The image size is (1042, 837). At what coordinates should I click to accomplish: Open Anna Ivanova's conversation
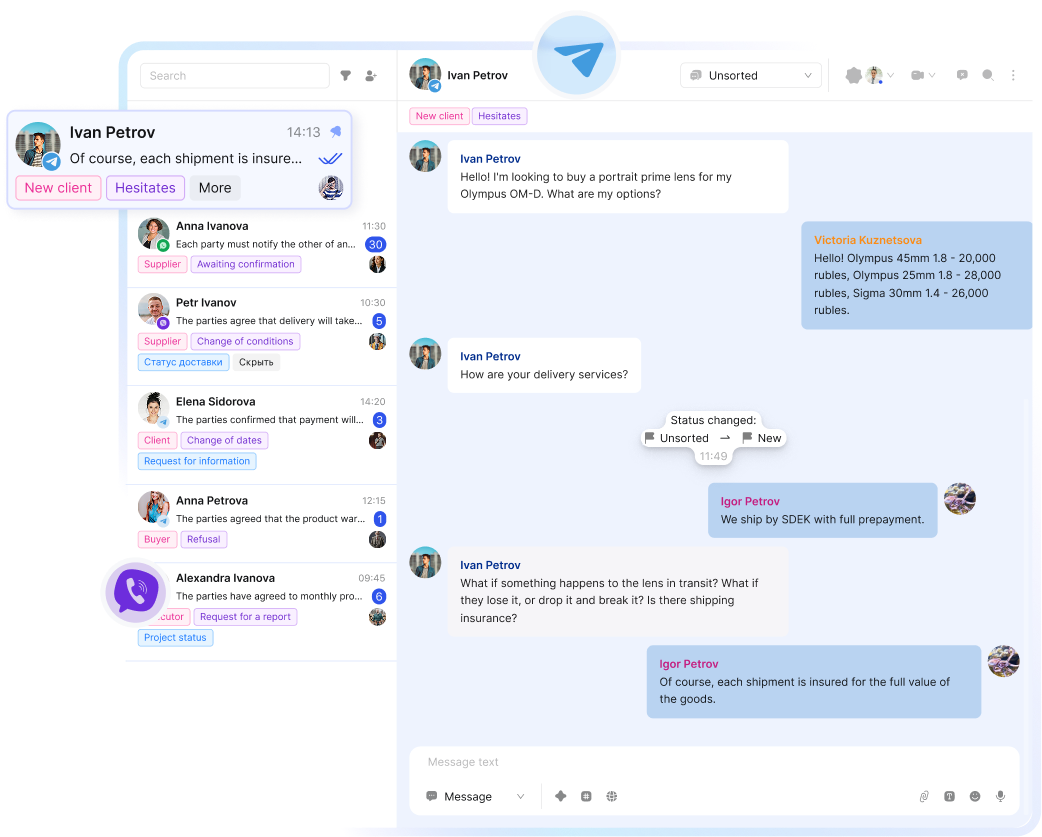click(x=261, y=235)
